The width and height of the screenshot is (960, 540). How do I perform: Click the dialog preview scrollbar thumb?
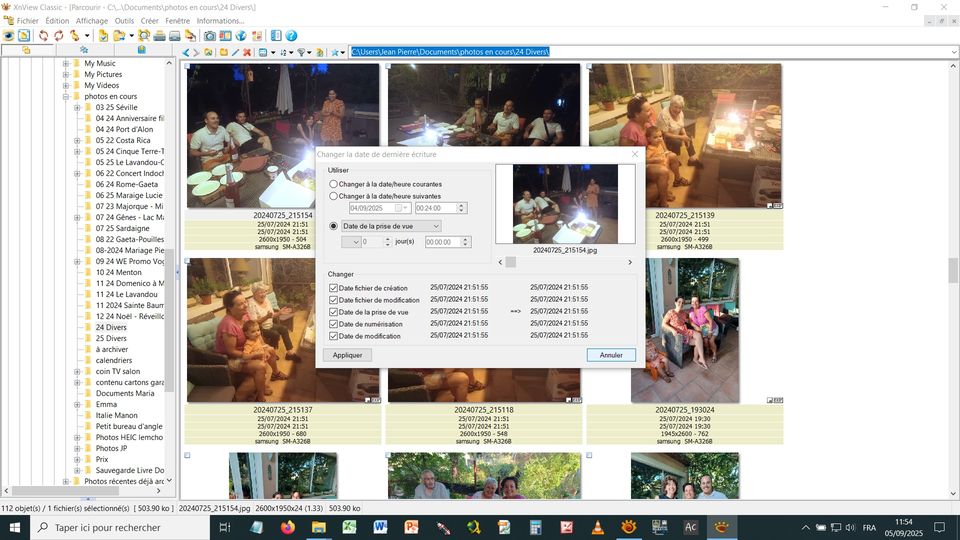(511, 262)
